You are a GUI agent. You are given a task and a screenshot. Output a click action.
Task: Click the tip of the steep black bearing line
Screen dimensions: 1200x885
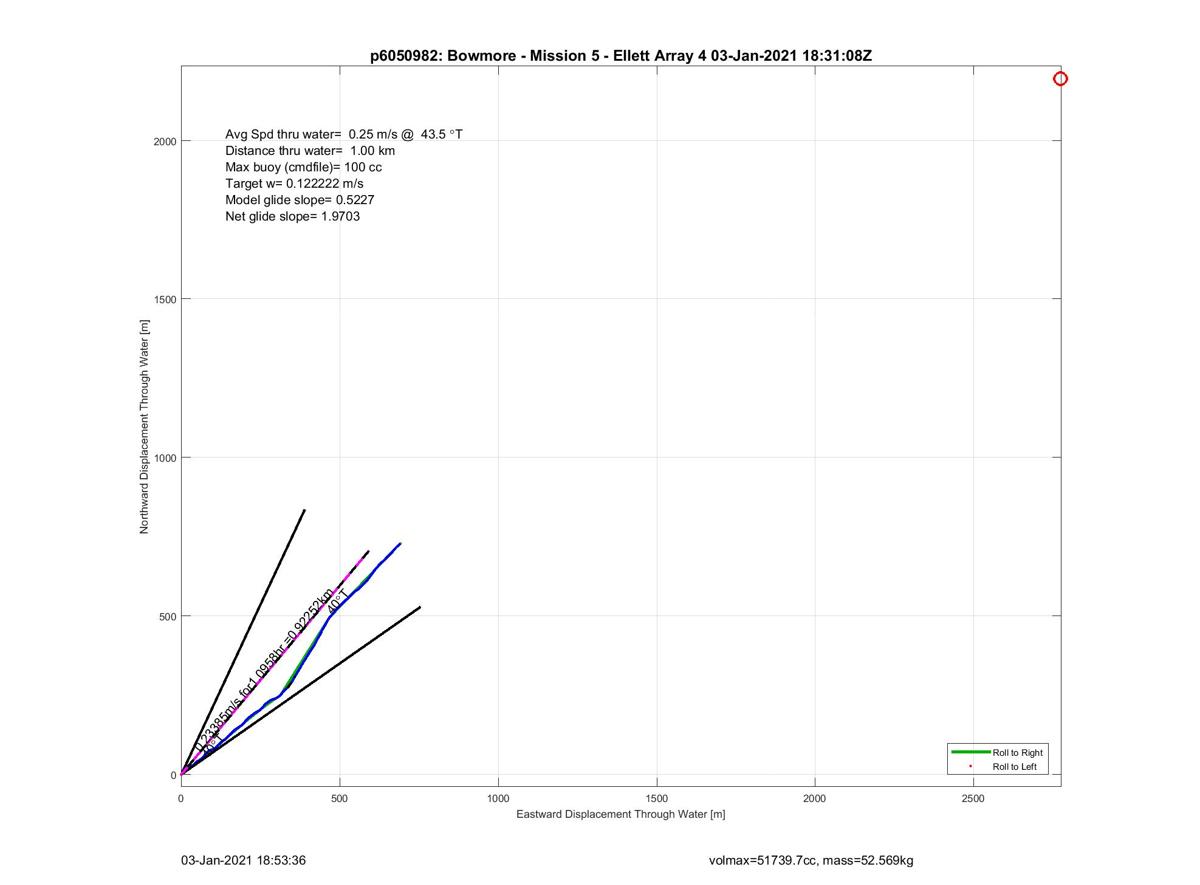pos(304,510)
